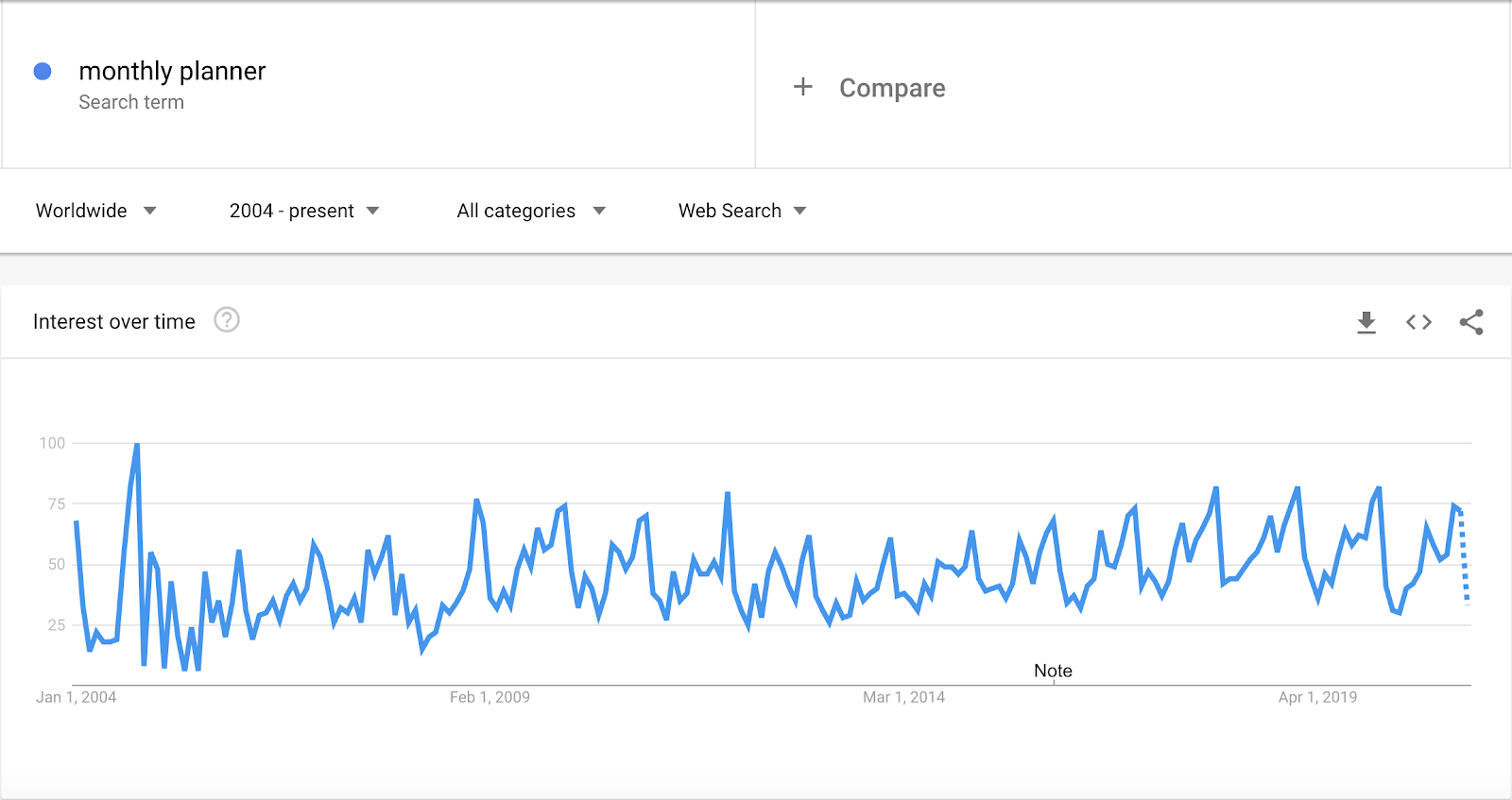Click the blue dot beside monthly planner
The height and width of the screenshot is (800, 1512).
43,71
